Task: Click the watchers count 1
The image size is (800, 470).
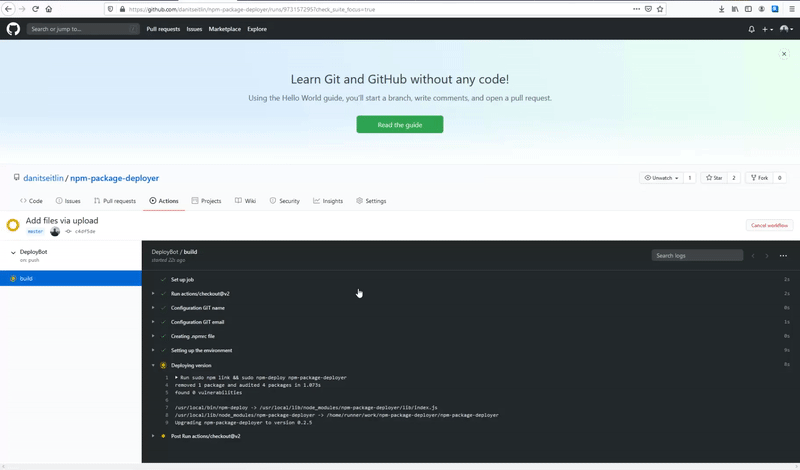Action: [x=690, y=178]
